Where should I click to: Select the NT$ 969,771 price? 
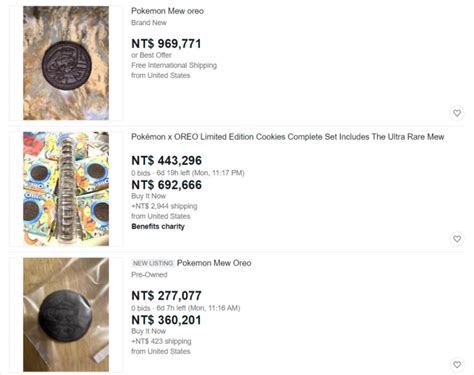coord(166,44)
